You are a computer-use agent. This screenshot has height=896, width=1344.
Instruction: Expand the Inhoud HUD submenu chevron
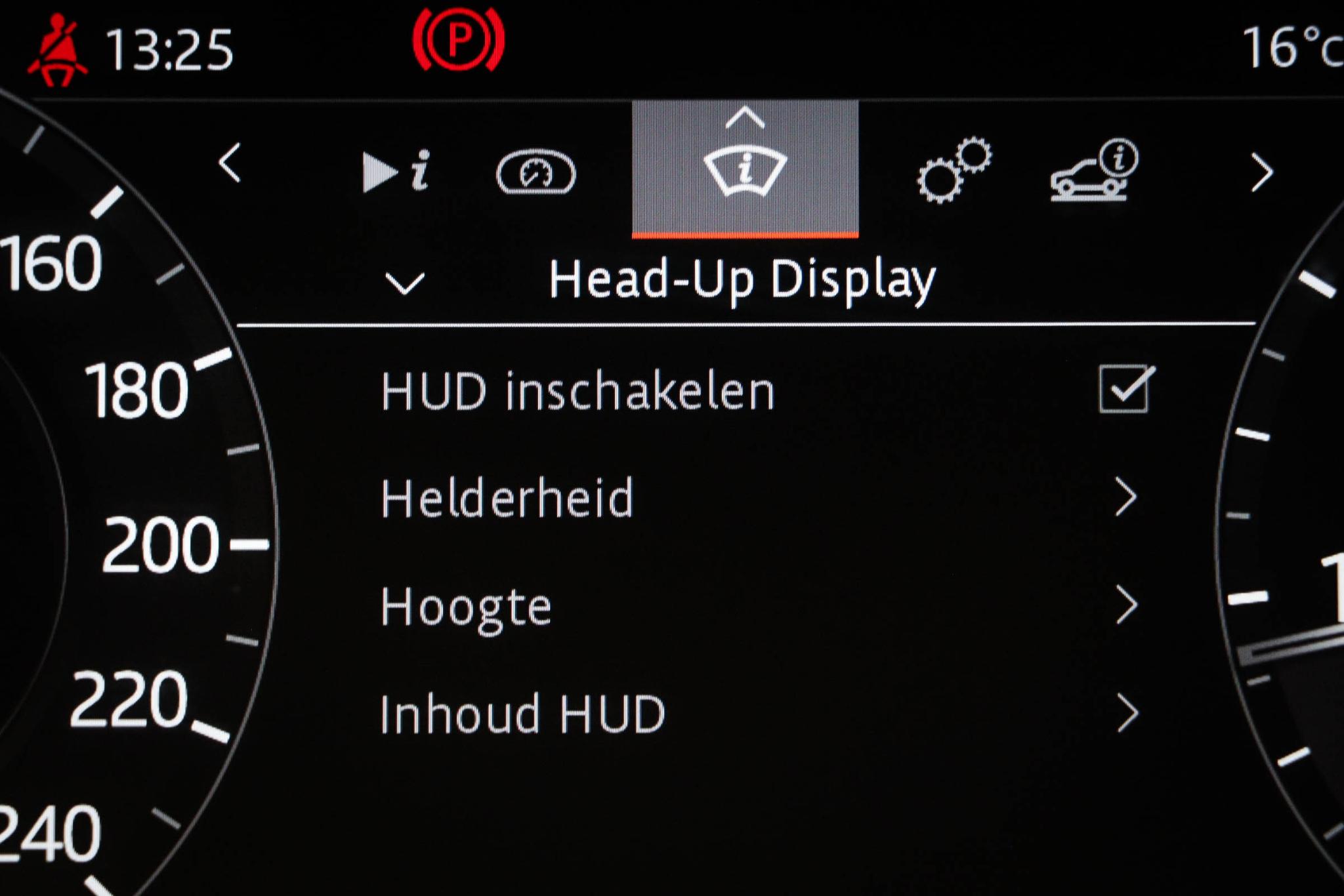(x=1126, y=714)
